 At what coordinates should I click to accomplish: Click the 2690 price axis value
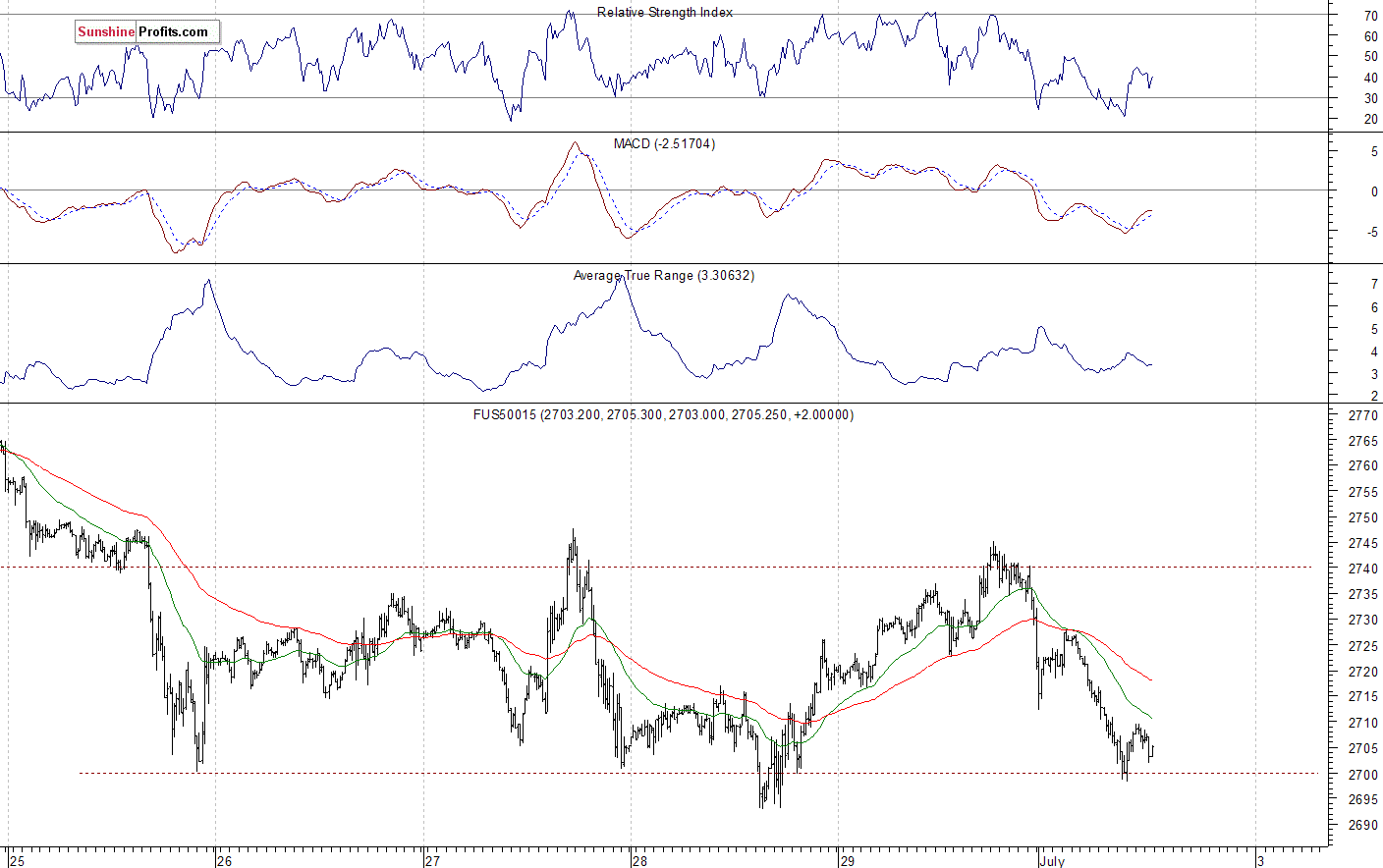(x=1362, y=826)
